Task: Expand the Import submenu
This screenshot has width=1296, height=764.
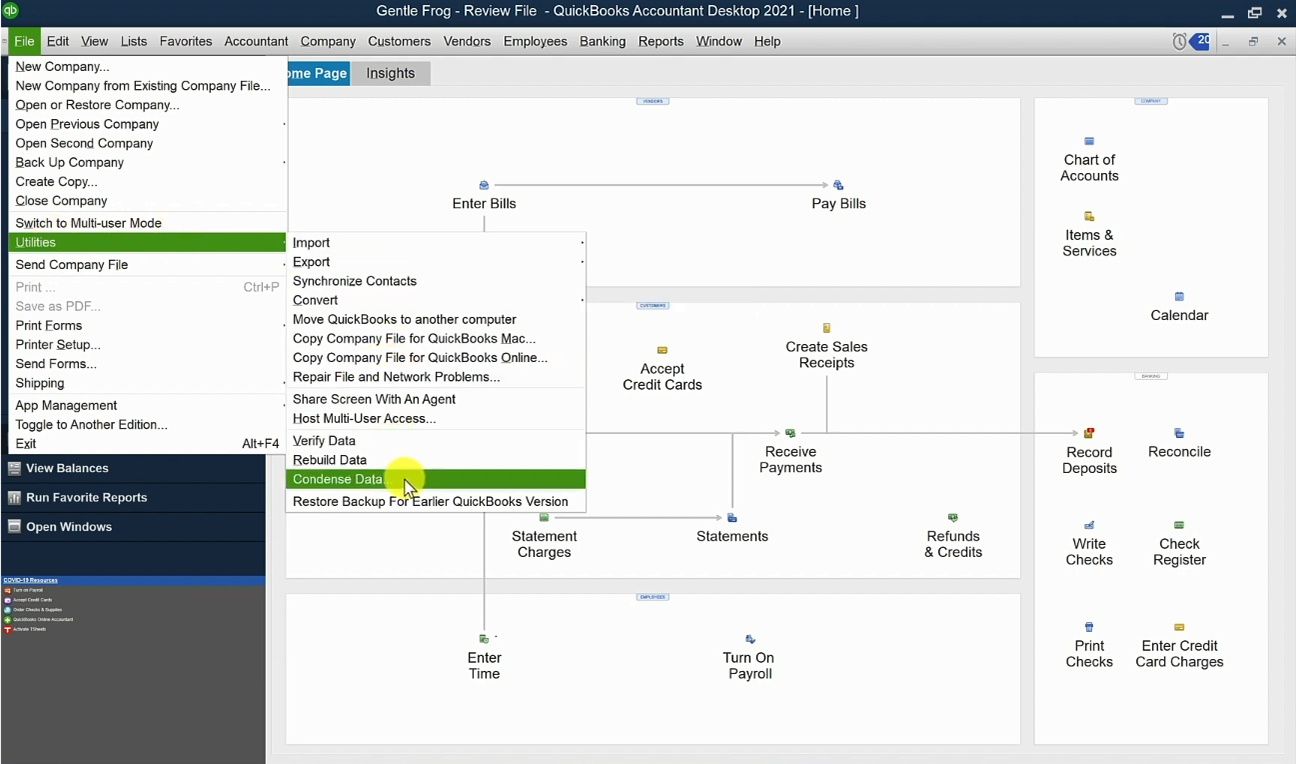Action: (x=437, y=242)
